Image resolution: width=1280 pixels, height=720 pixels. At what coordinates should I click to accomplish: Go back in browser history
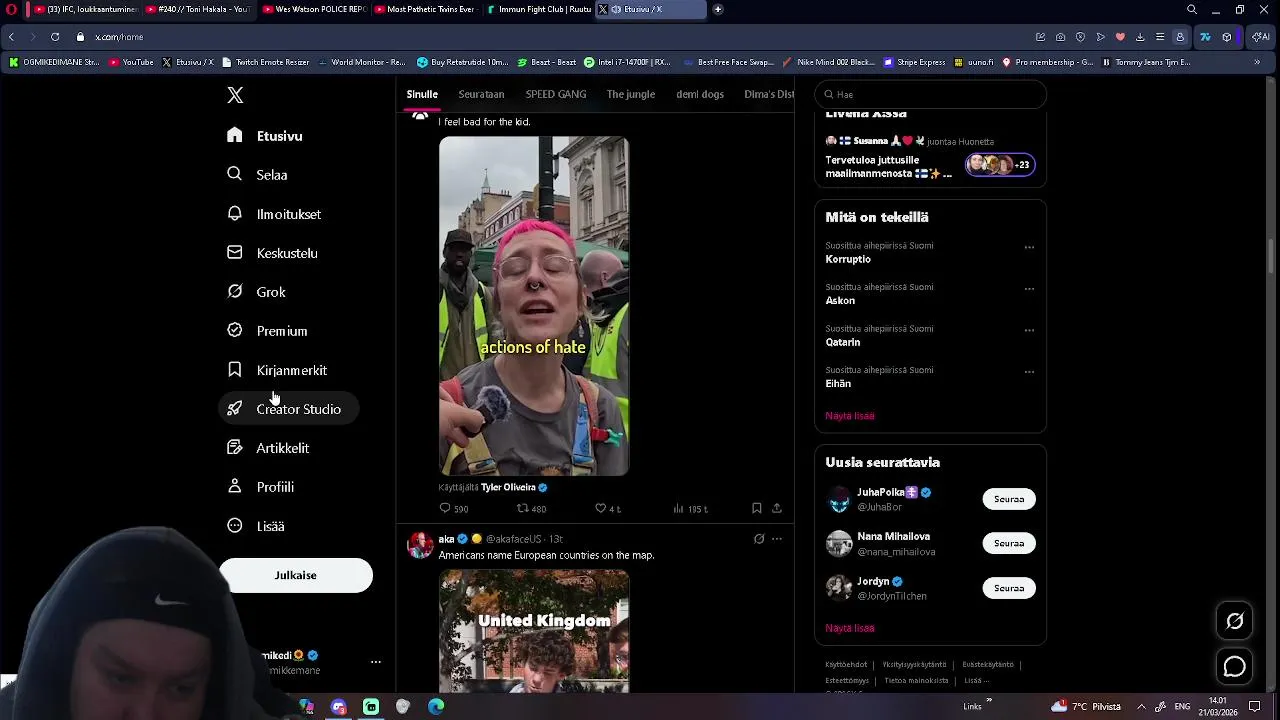tap(11, 37)
